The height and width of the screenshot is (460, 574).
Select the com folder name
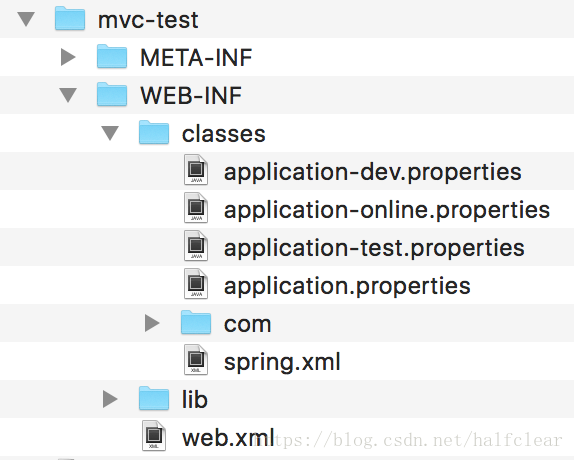(x=247, y=324)
